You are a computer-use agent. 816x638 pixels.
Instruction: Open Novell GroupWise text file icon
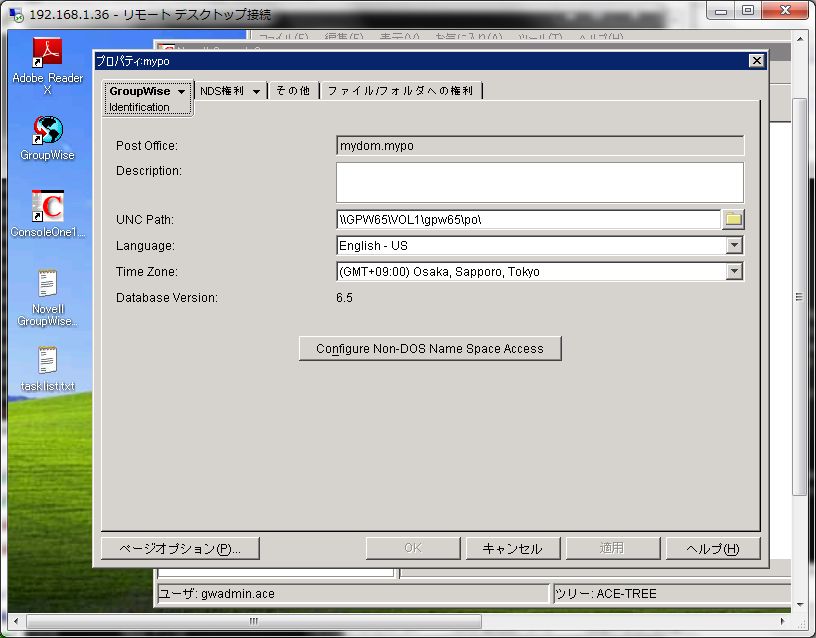coord(47,298)
